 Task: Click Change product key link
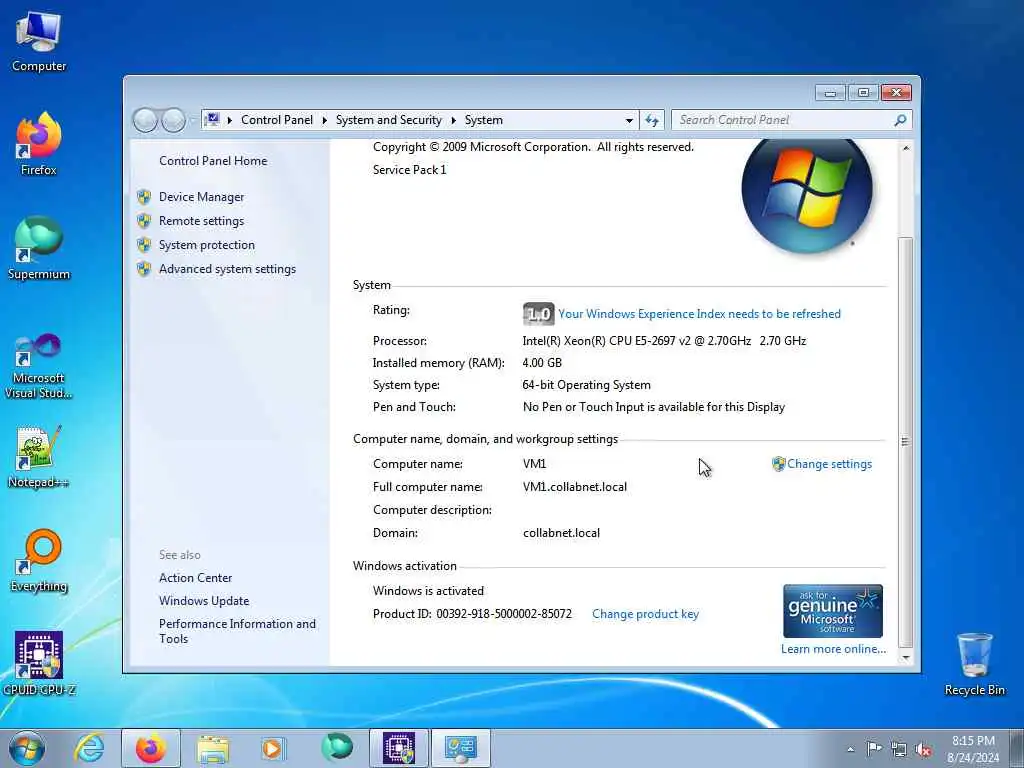645,614
